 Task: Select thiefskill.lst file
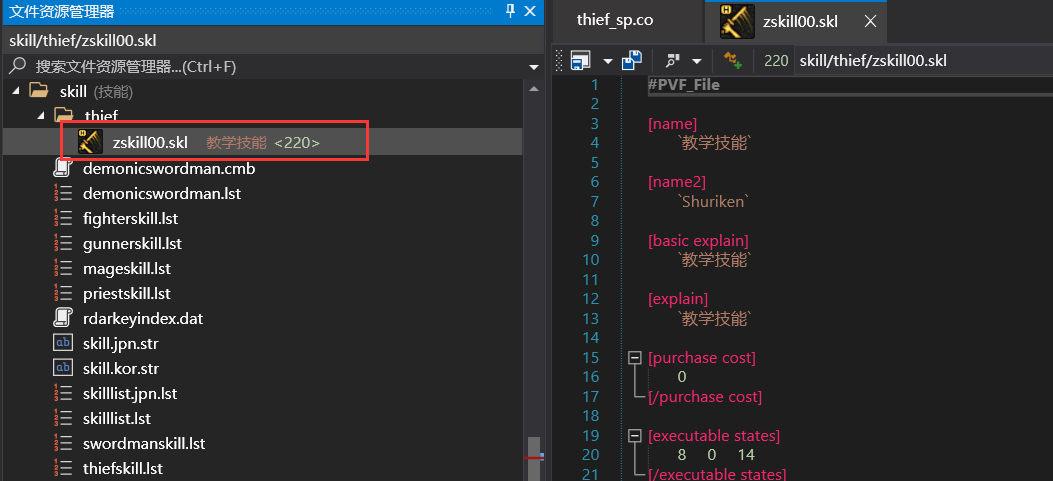pyautogui.click(x=123, y=468)
